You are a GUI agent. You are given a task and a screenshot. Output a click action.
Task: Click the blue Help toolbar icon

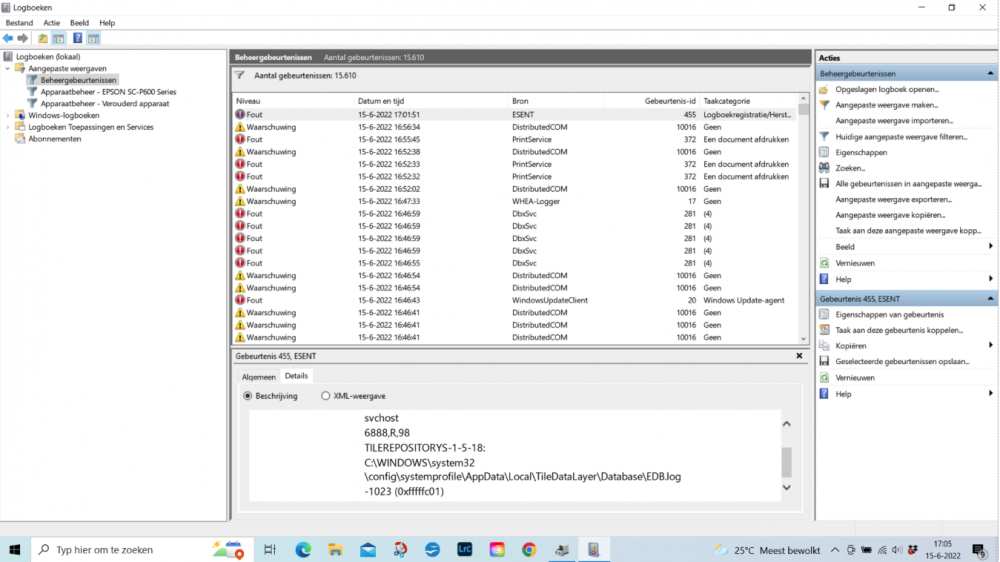tap(77, 38)
